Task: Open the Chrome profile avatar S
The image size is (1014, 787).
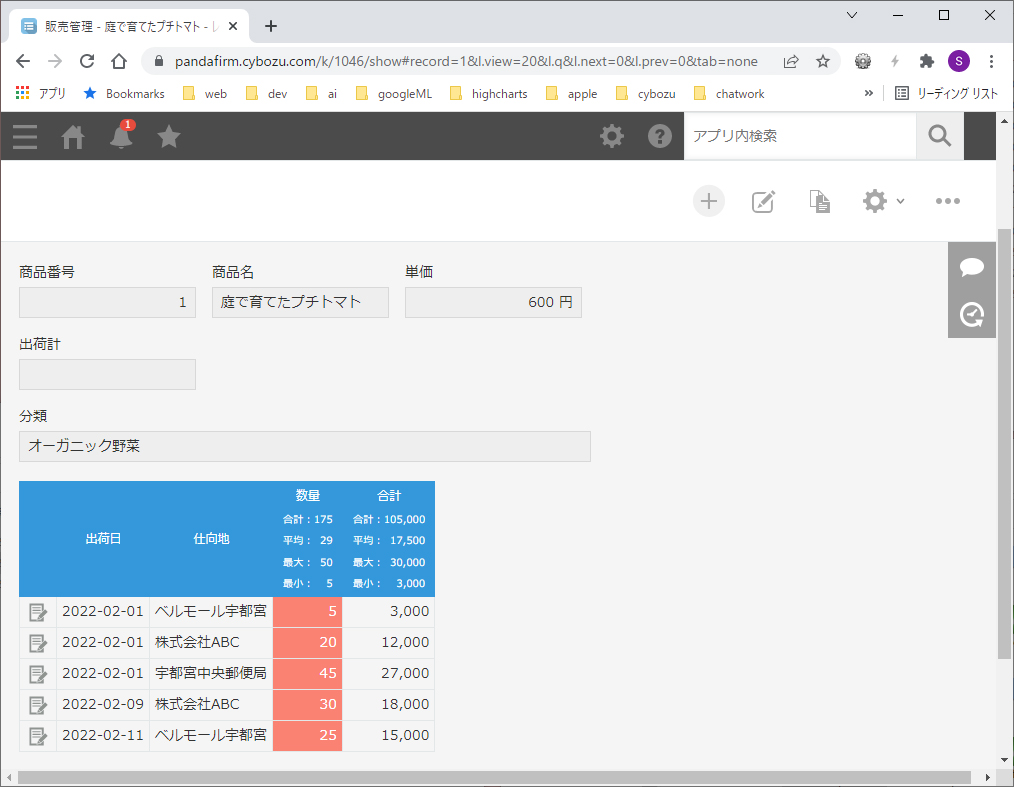Action: pyautogui.click(x=958, y=61)
